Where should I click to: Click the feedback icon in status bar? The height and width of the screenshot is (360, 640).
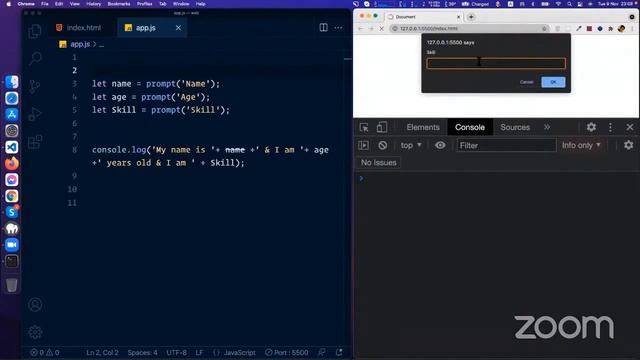pyautogui.click(x=322, y=352)
